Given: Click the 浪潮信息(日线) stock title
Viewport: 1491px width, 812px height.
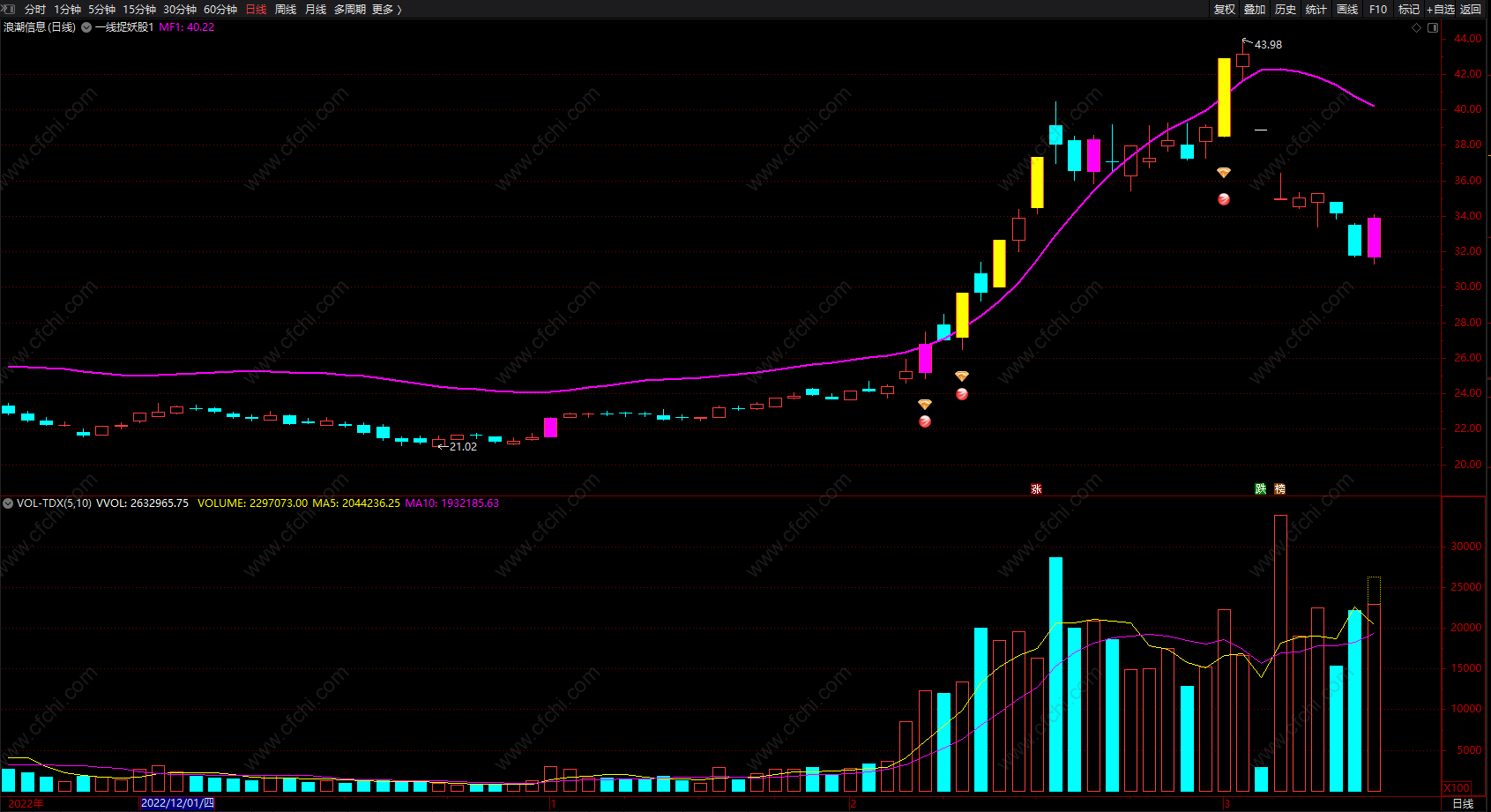Looking at the screenshot, I should tap(40, 27).
